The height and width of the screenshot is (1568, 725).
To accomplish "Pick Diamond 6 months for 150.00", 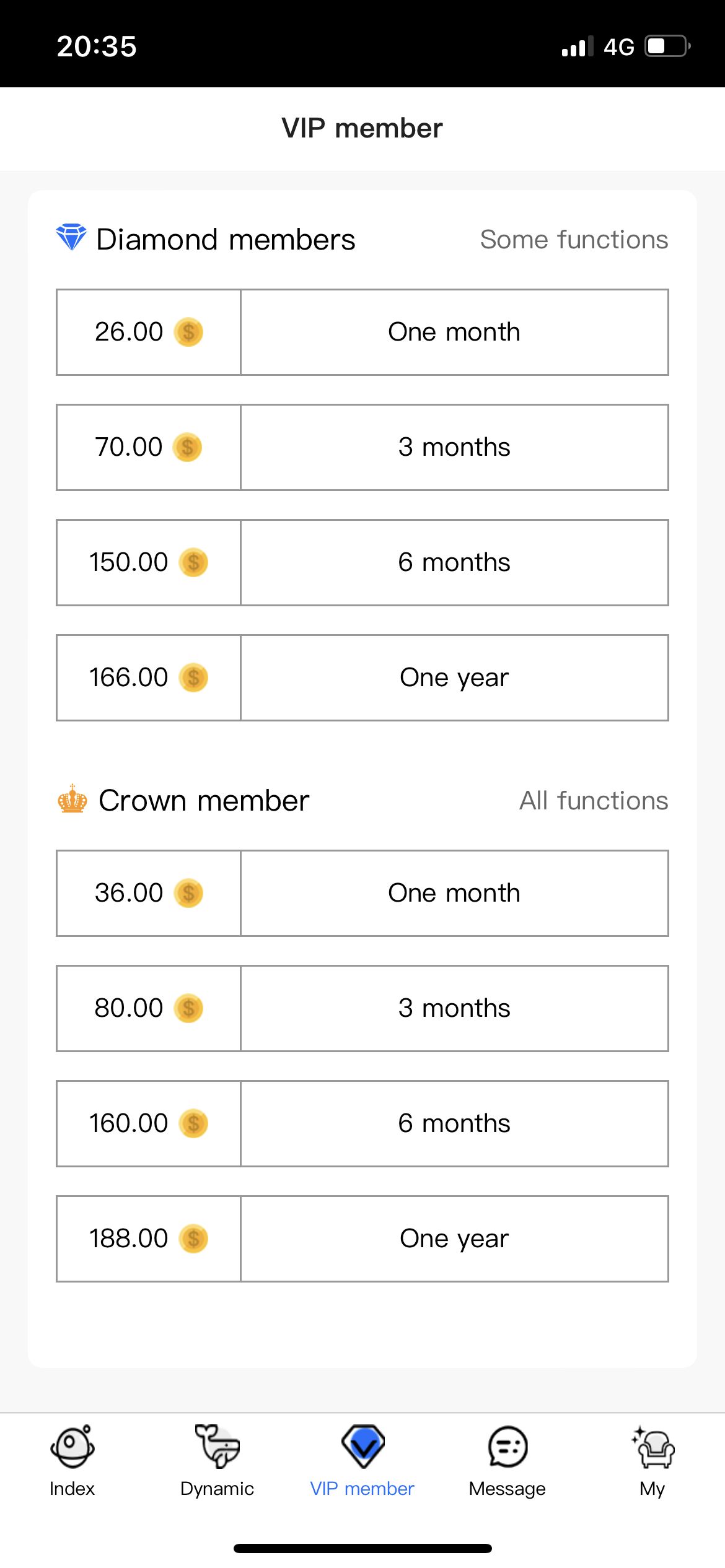I will coord(454,562).
